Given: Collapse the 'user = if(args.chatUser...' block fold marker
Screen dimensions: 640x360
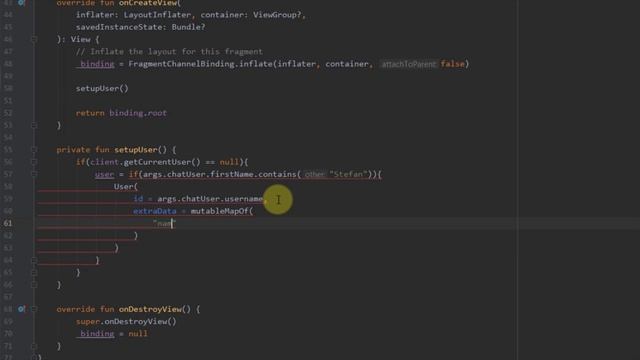Looking at the screenshot, I should 34,174.
